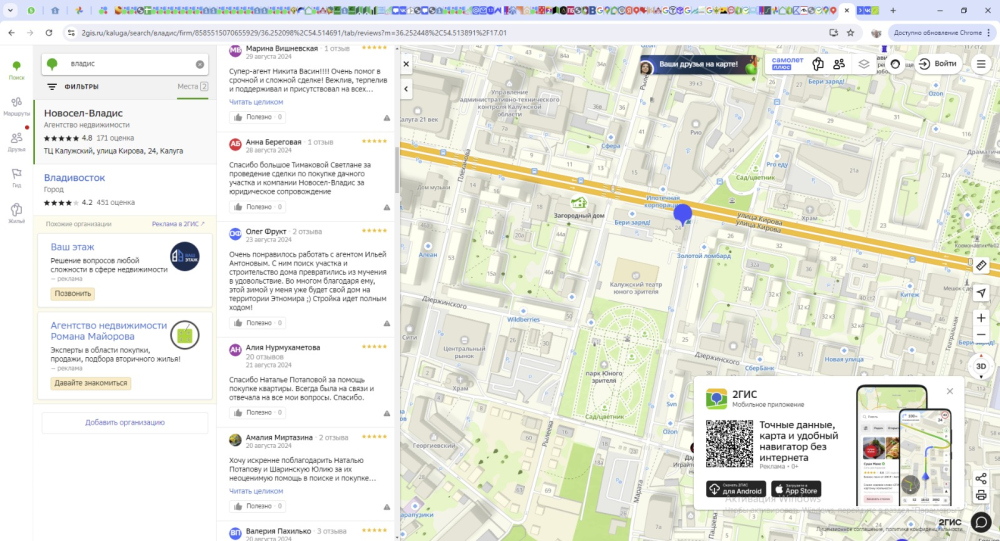Switch to the Места tab
The height and width of the screenshot is (541, 1000).
193,87
